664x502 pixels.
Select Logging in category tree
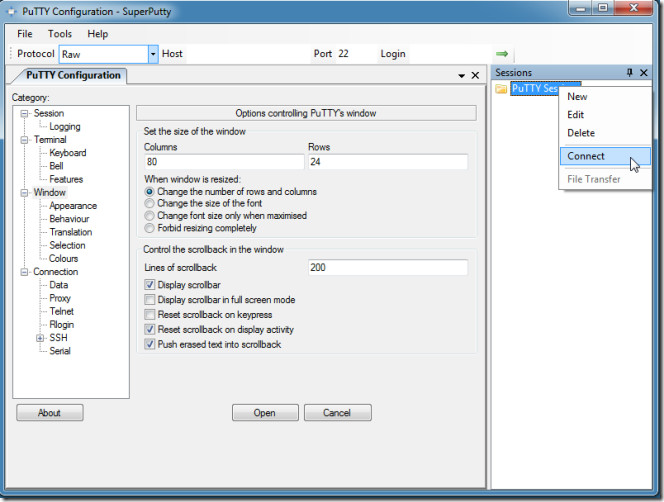tap(65, 127)
